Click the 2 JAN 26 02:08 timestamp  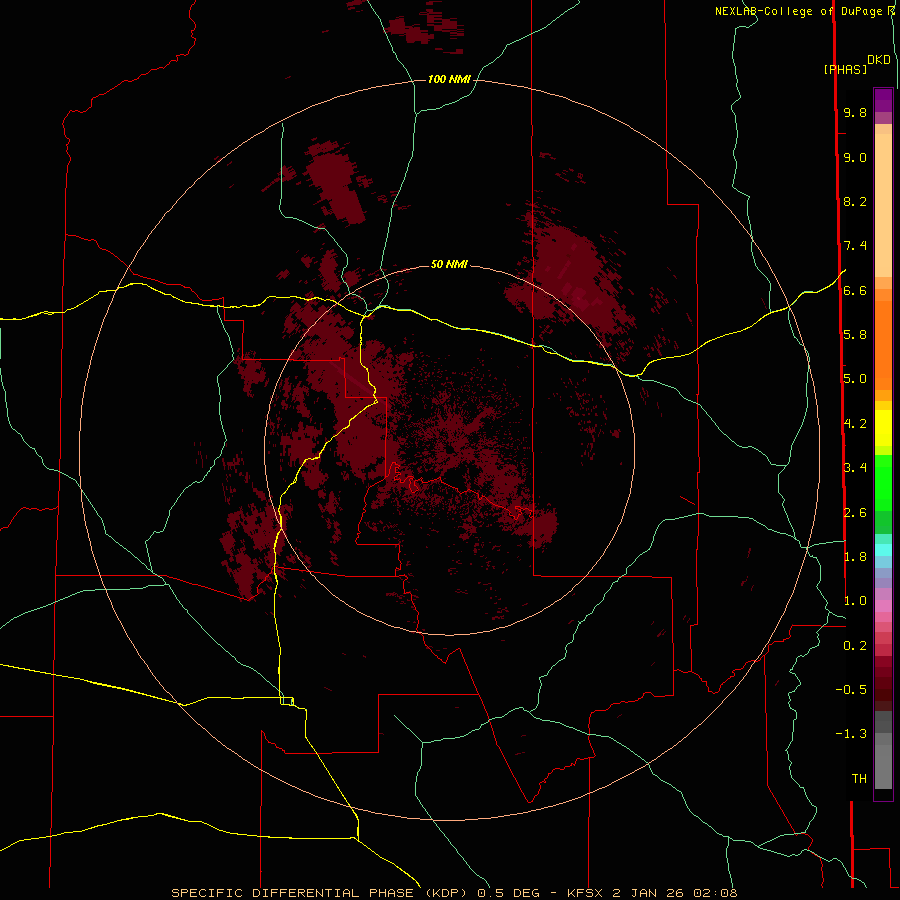click(x=674, y=893)
